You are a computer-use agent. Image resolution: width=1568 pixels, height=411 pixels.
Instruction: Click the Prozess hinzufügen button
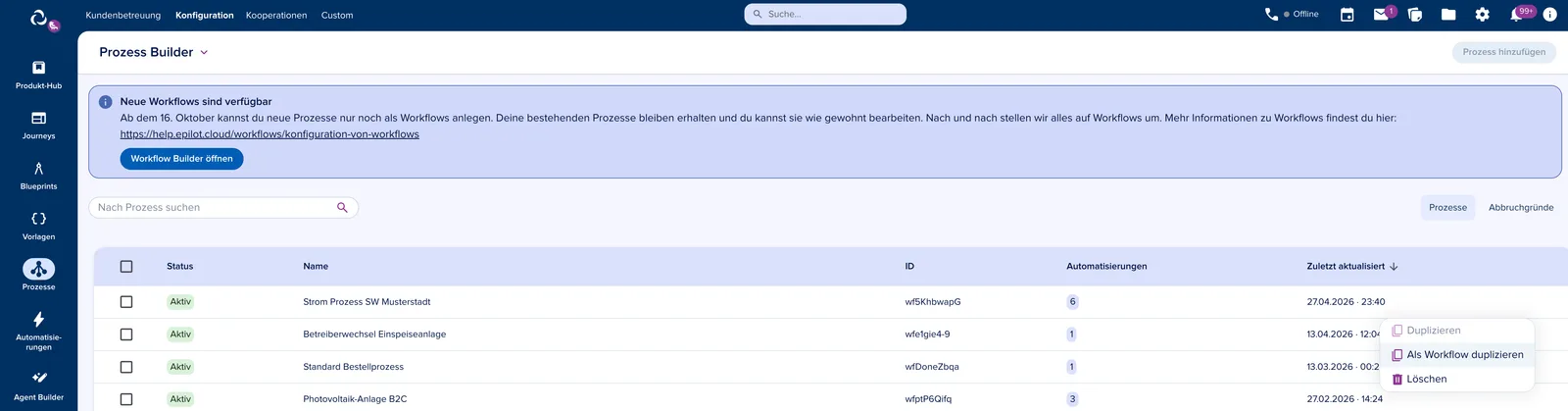coord(1503,52)
